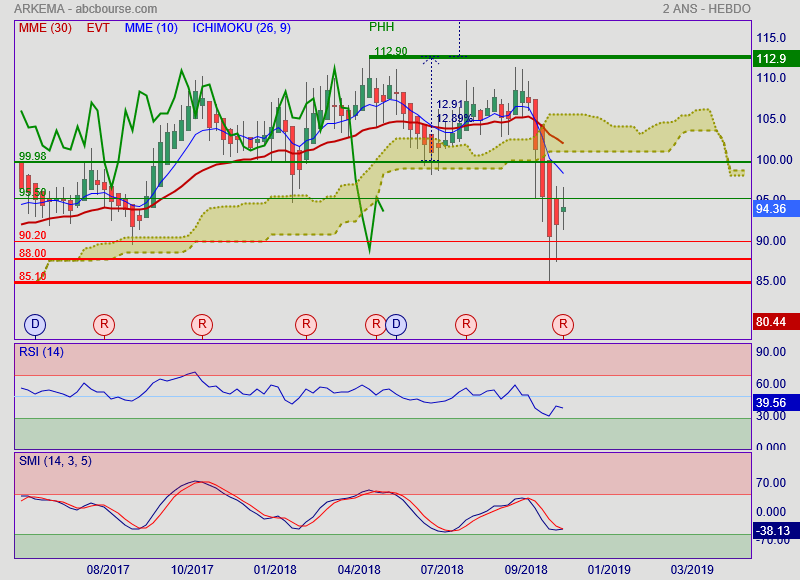This screenshot has height=580, width=800.
Task: Click the blue D marker above 04/2018
Action: pyautogui.click(x=396, y=324)
